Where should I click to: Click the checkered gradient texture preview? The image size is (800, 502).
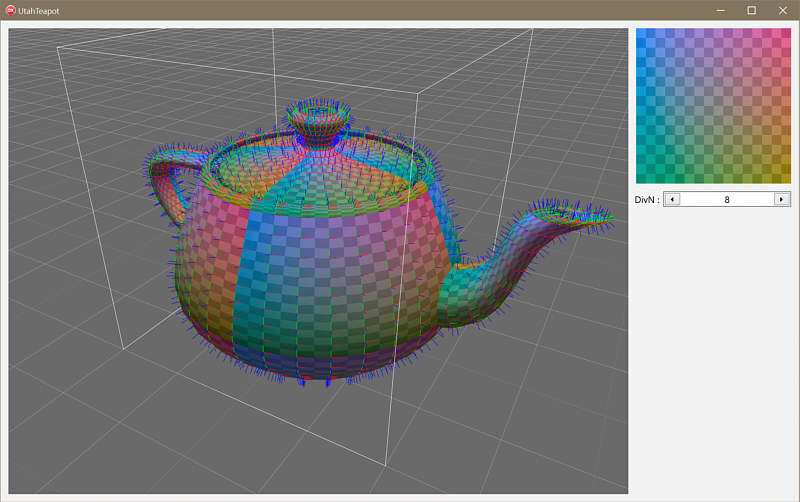[x=713, y=106]
